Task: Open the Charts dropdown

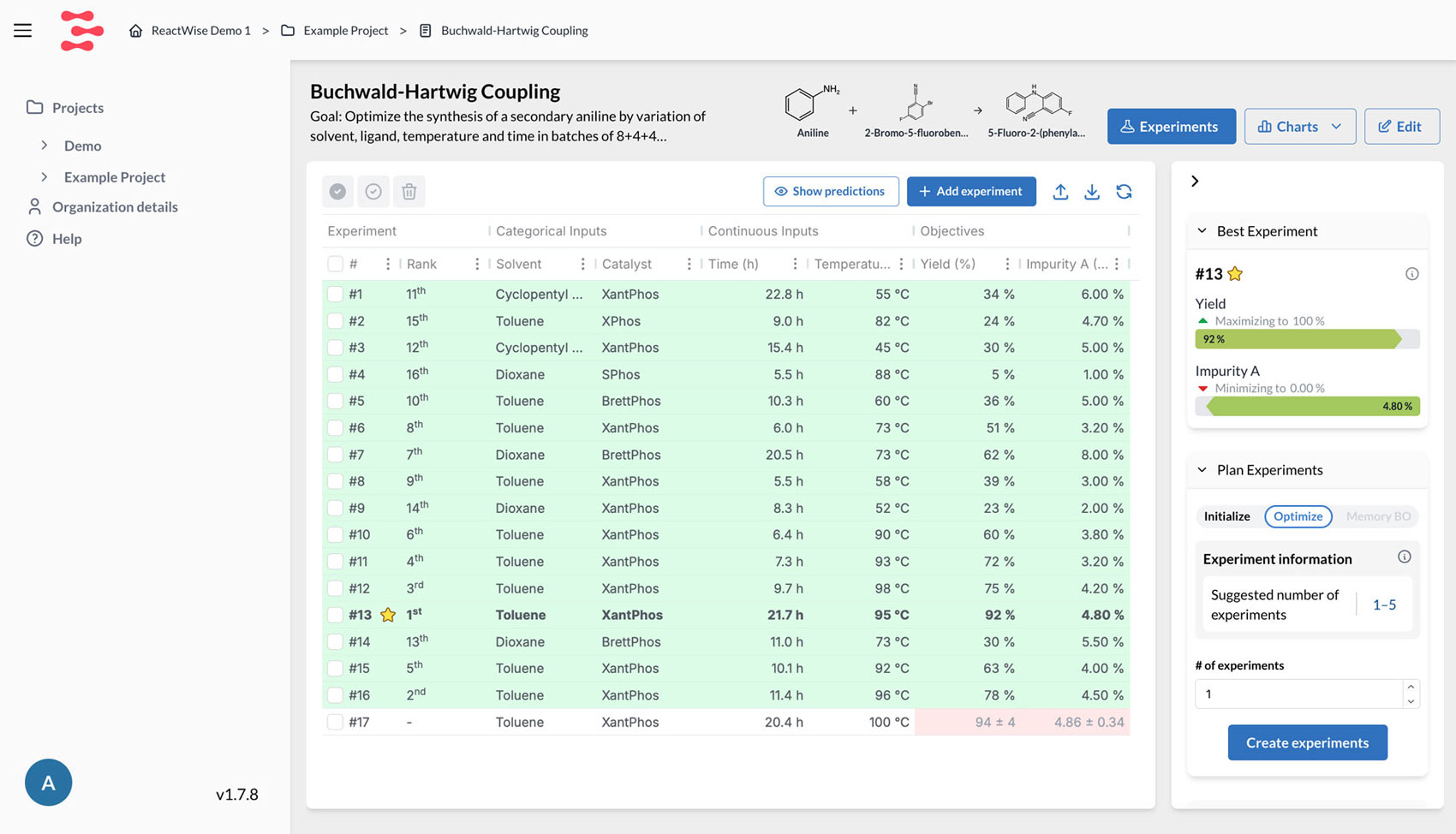Action: click(1299, 126)
